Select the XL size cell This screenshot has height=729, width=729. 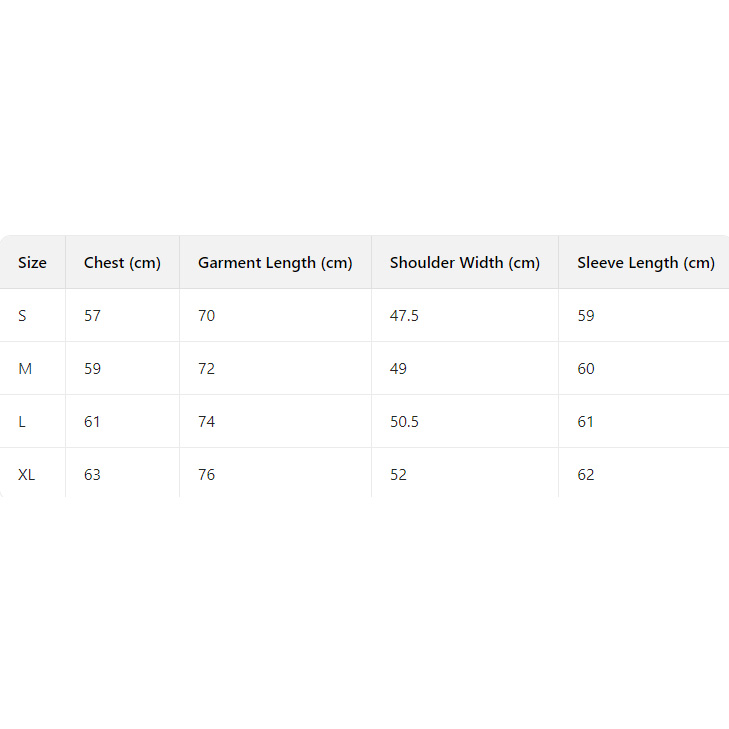(27, 475)
